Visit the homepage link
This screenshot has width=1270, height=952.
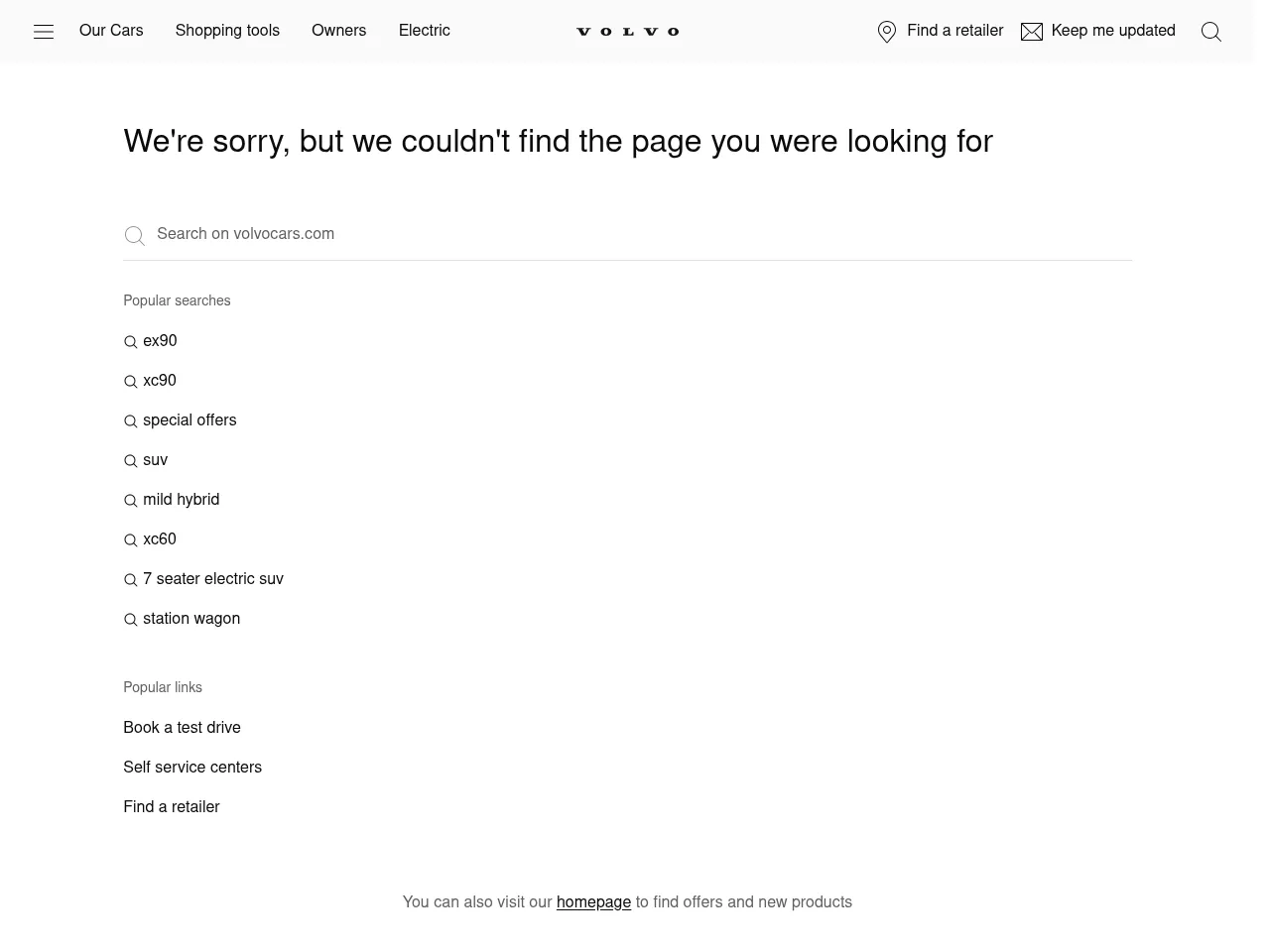coord(593,902)
